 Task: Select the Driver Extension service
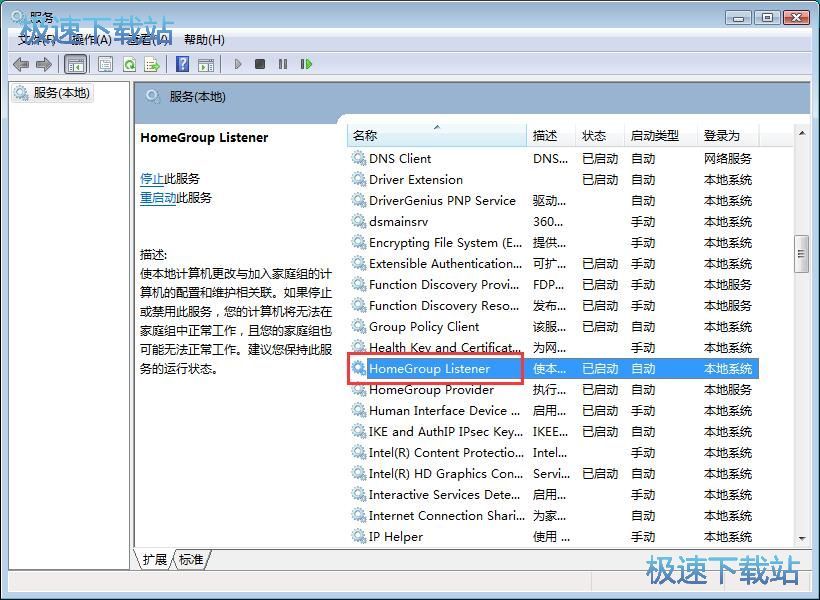point(553,179)
